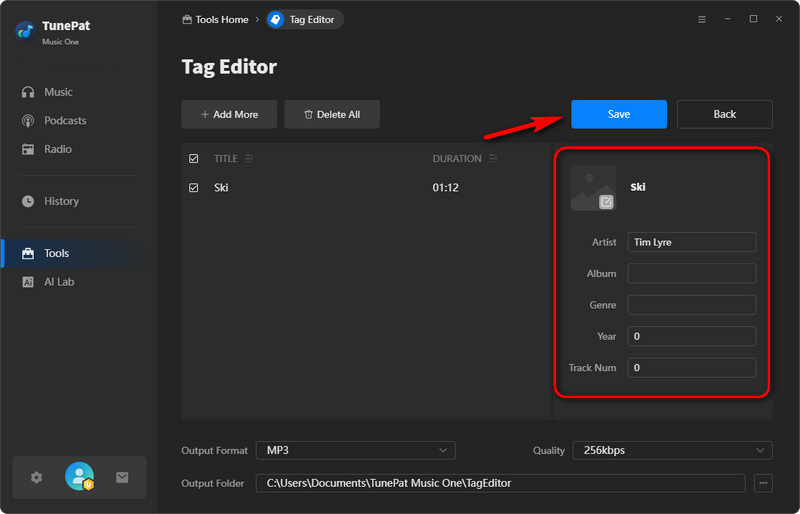Click the History clock icon
Viewport: 800px width, 514px height.
28,201
